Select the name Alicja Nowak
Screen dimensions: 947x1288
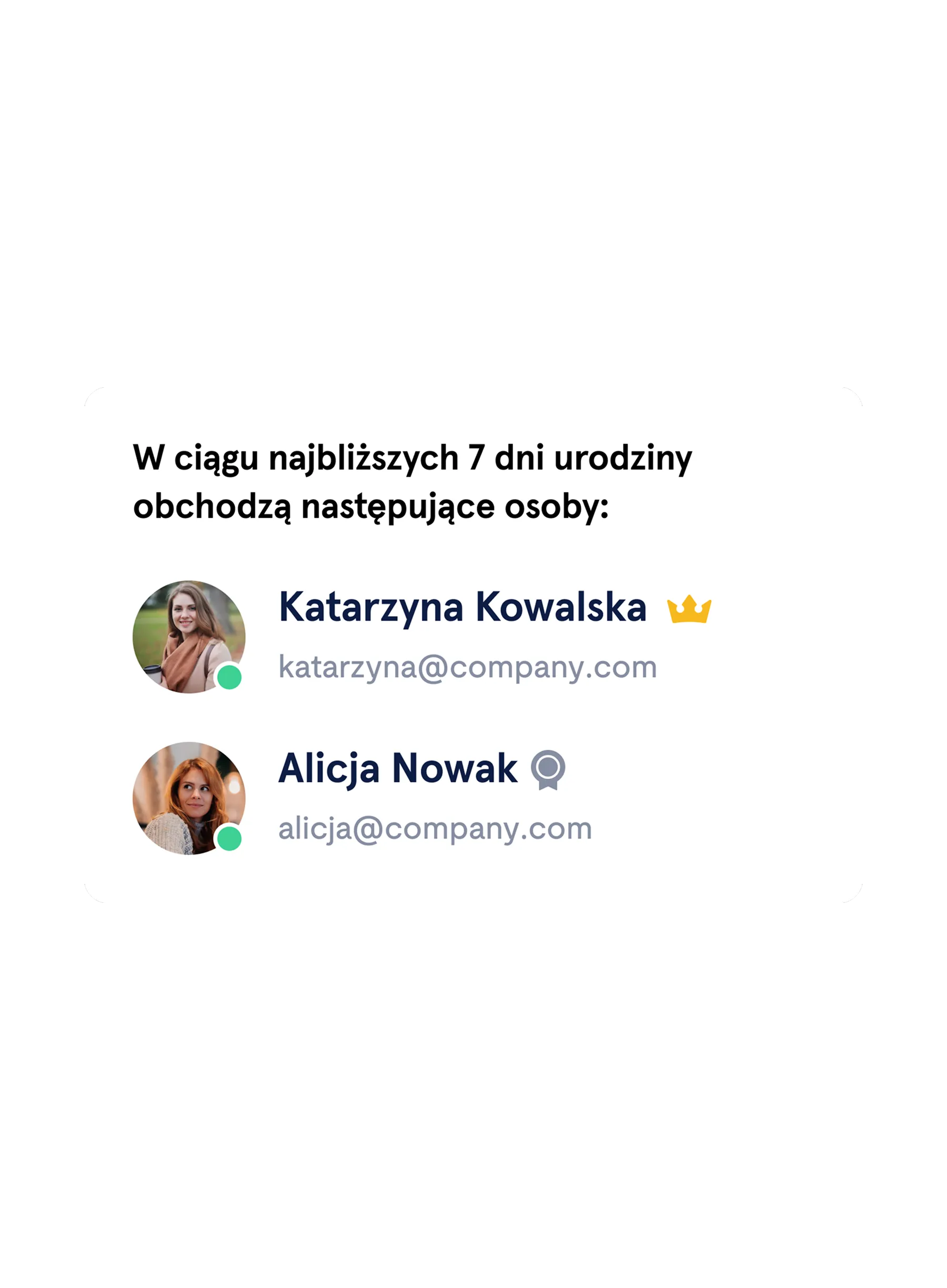398,769
